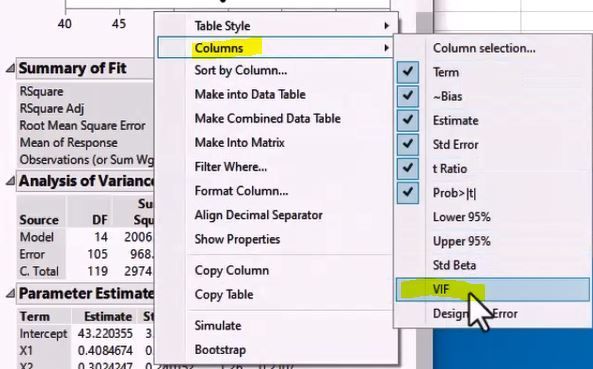The width and height of the screenshot is (593, 369).
Task: Uncheck the Estimate column checkbox
Action: click(x=408, y=121)
